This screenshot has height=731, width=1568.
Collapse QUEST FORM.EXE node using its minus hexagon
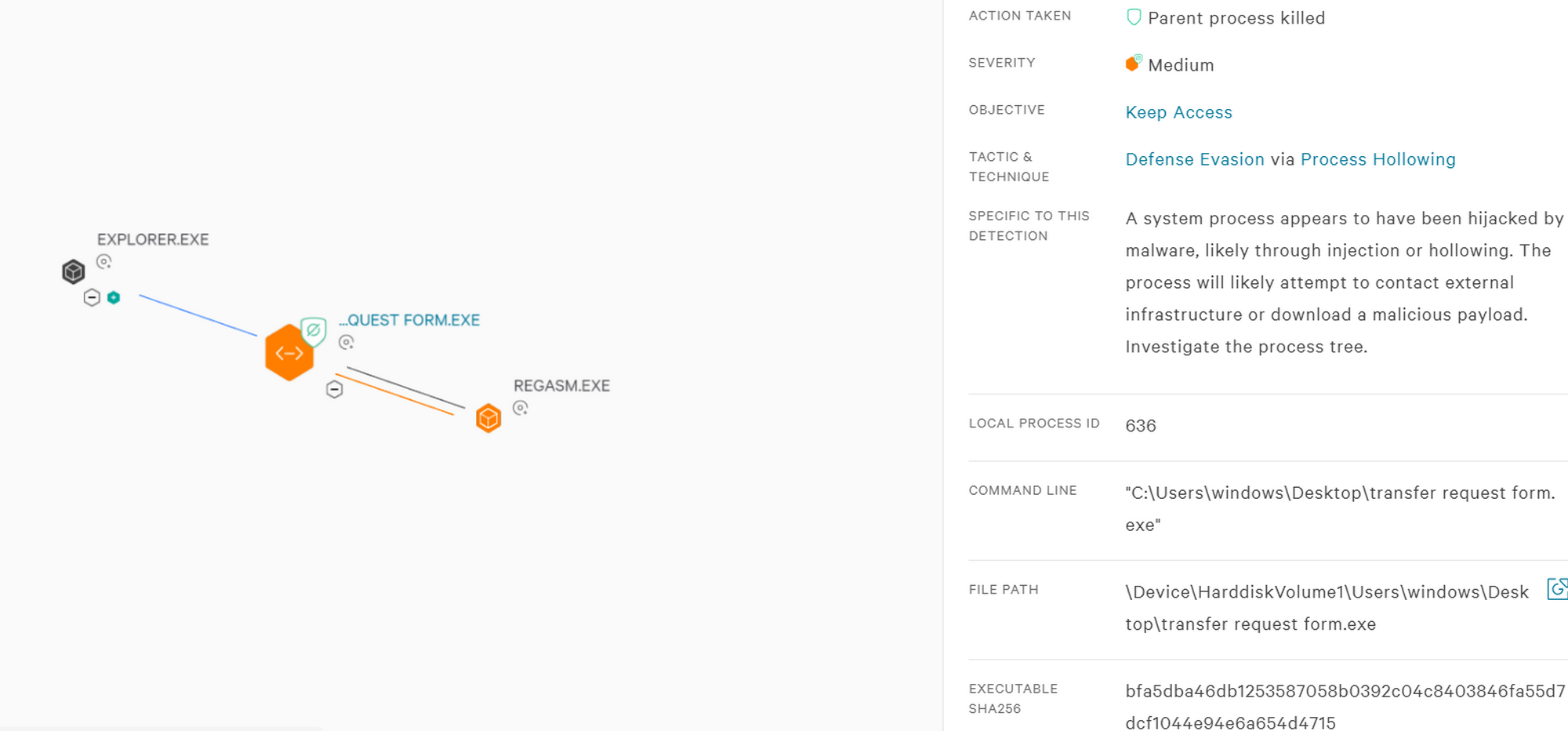pyautogui.click(x=335, y=389)
